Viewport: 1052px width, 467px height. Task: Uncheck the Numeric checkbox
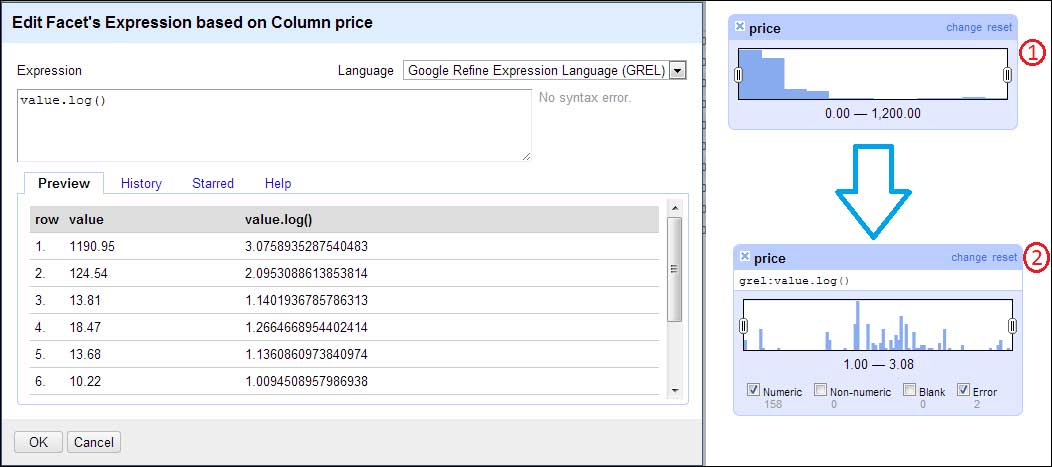tap(753, 390)
